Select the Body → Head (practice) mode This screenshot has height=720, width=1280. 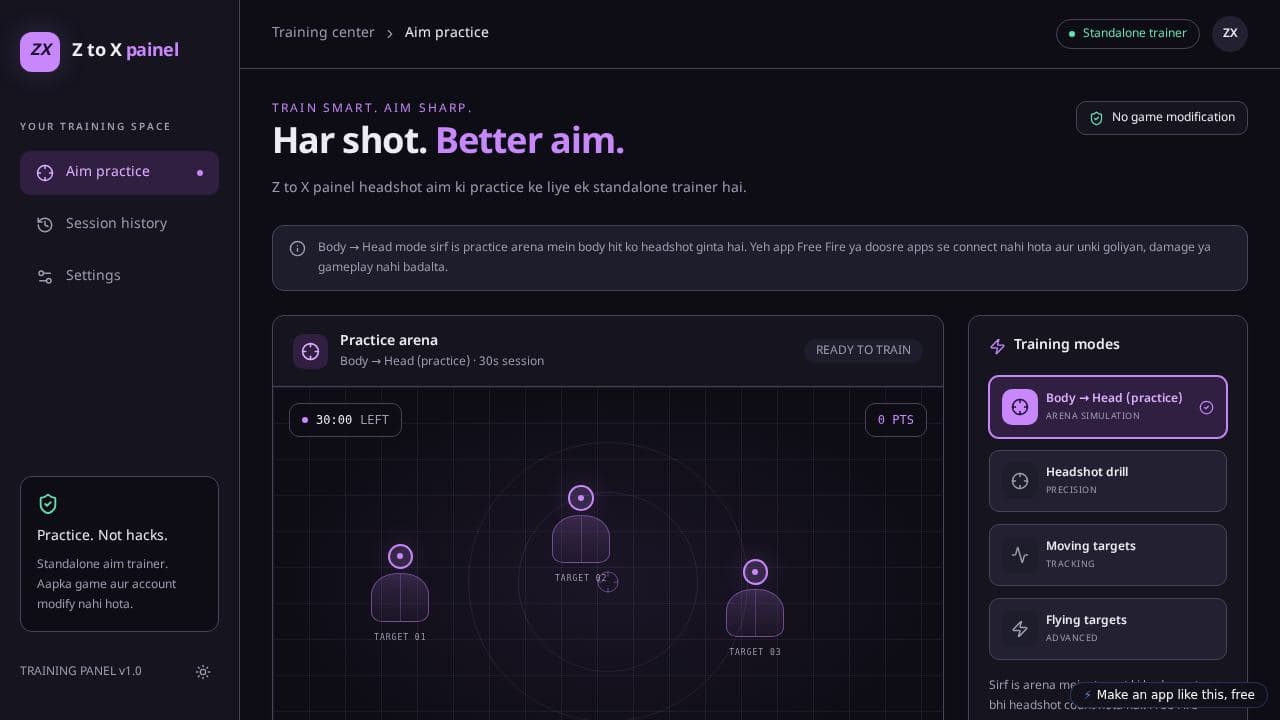(1108, 407)
